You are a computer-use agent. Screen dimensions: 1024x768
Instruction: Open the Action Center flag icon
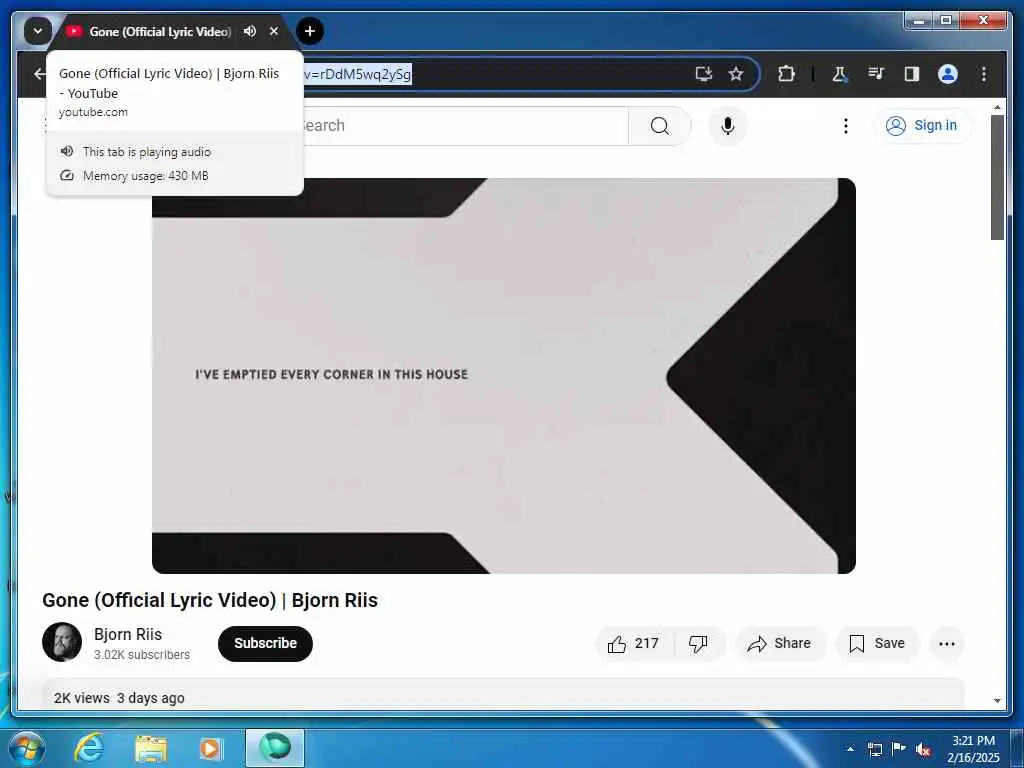(x=899, y=748)
